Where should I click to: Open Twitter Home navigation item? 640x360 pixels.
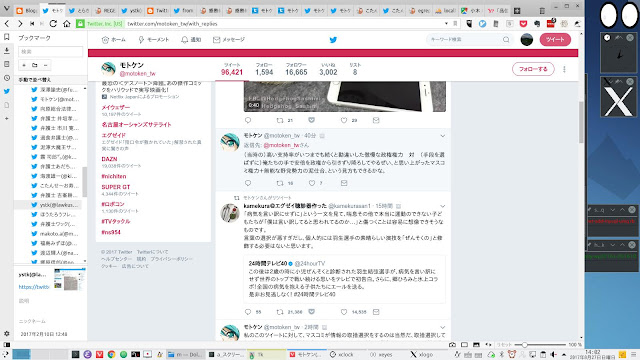113,40
